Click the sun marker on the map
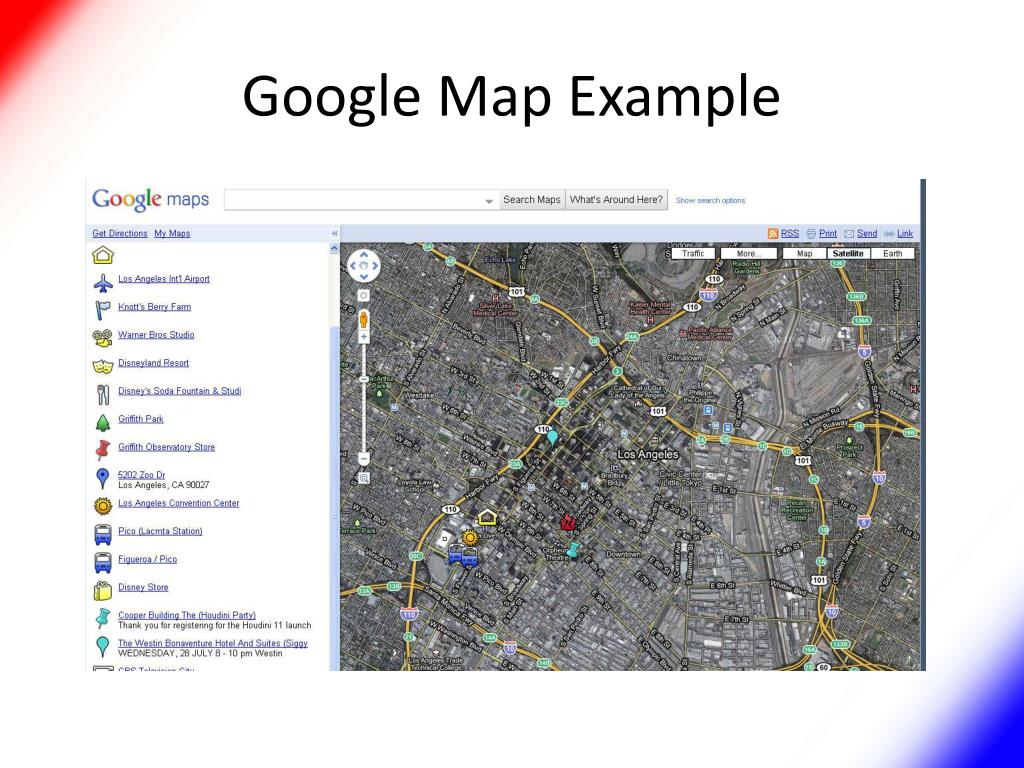This screenshot has height=768, width=1024. click(470, 537)
